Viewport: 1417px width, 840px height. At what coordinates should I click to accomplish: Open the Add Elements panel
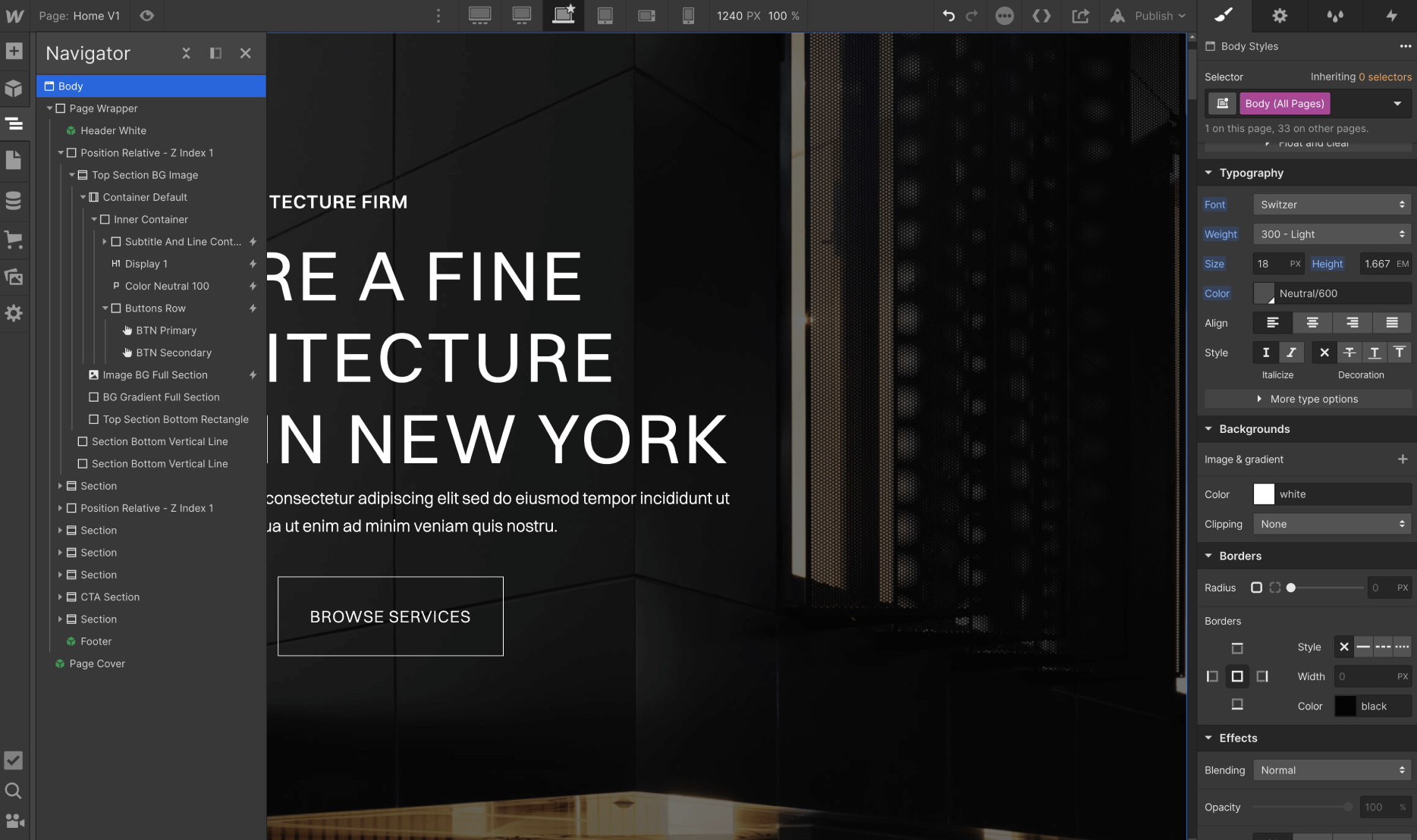coord(14,51)
